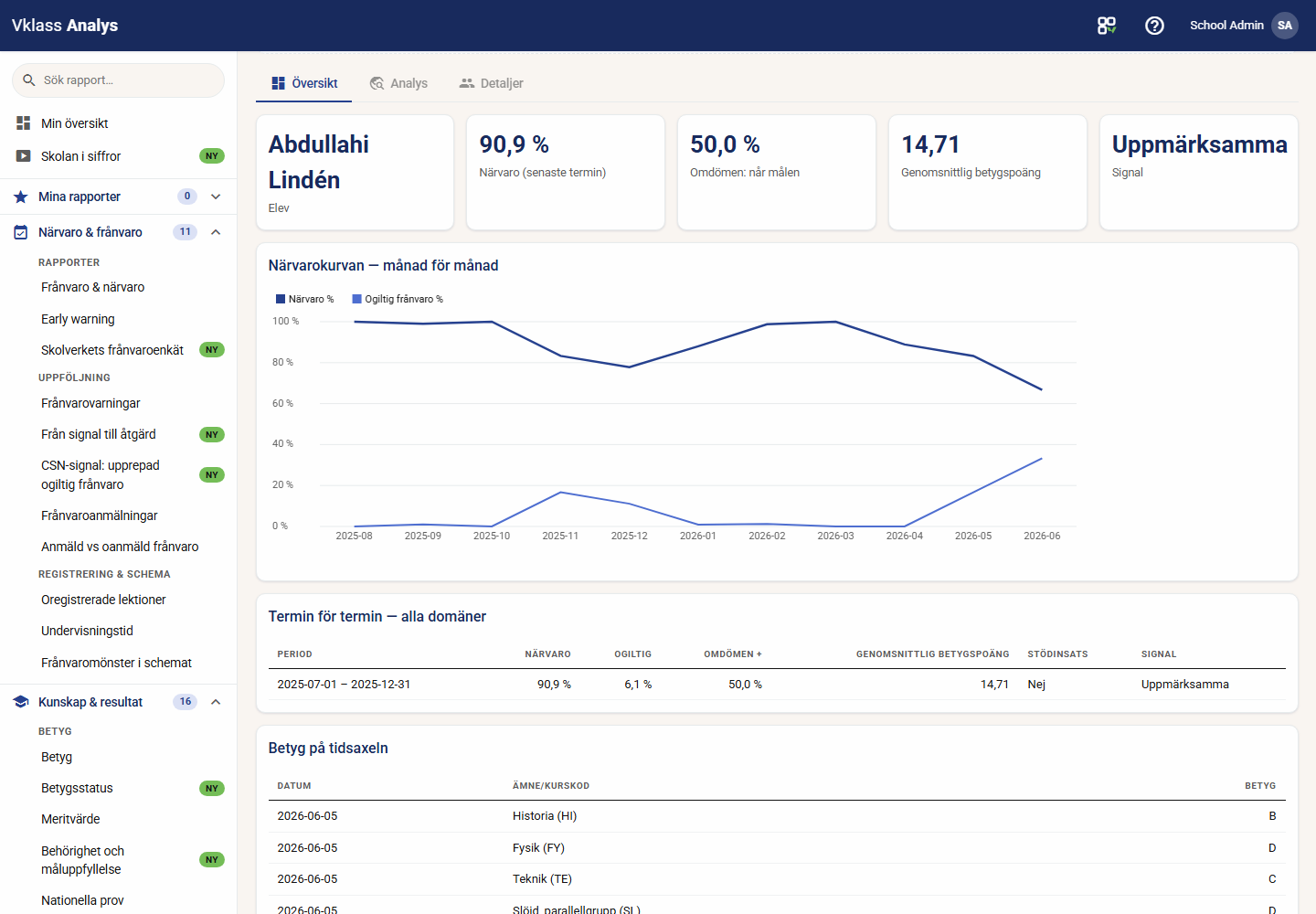Toggle the Närvaro % legend series
Image resolution: width=1316 pixels, height=914 pixels.
click(x=305, y=299)
